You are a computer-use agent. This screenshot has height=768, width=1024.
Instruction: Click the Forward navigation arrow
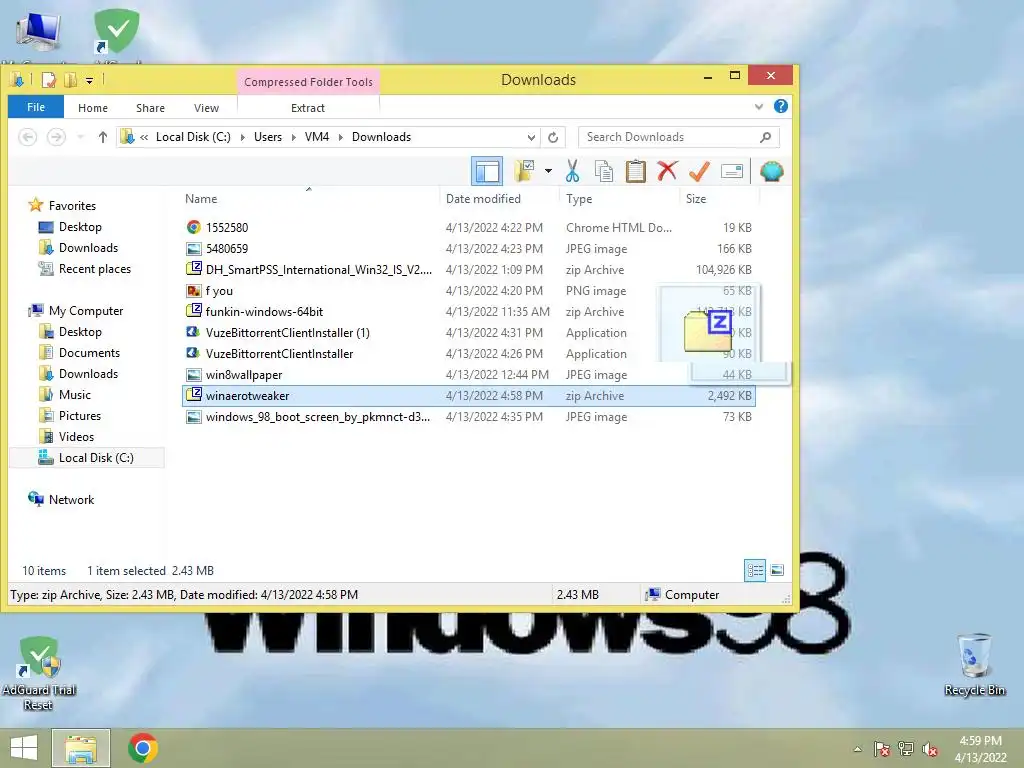click(56, 136)
